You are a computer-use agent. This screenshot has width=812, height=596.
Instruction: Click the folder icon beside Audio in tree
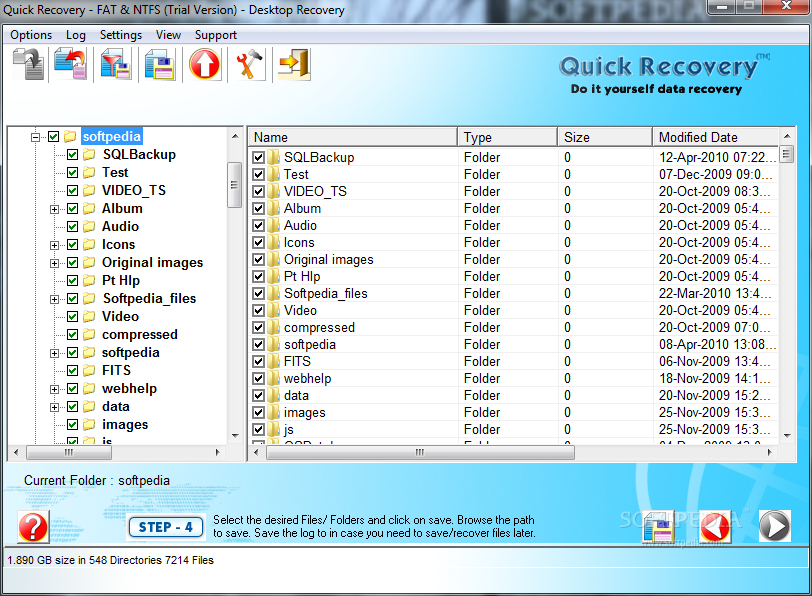(x=89, y=227)
